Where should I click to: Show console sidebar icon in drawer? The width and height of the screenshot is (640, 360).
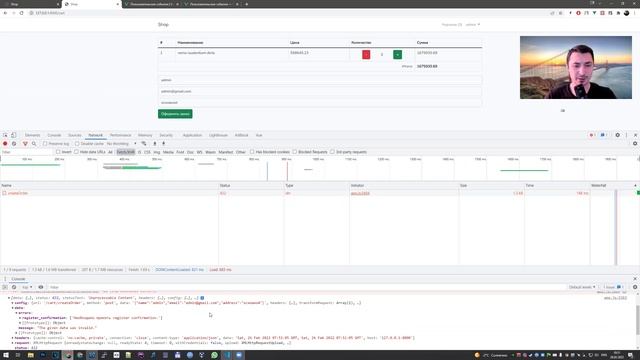click(x=5, y=287)
